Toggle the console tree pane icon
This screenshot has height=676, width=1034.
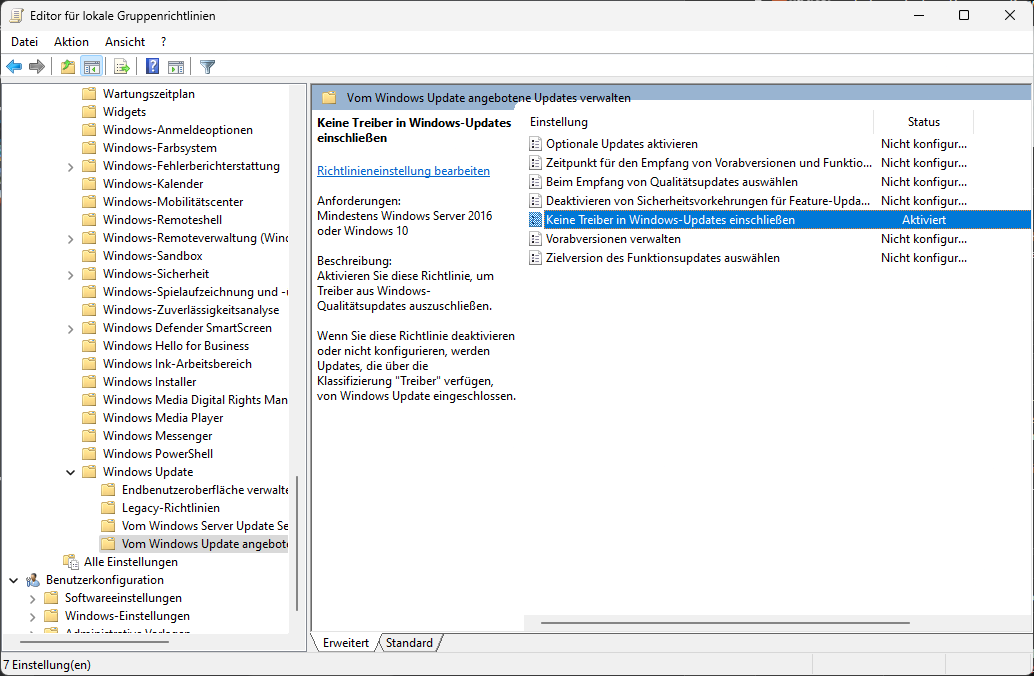click(x=92, y=67)
